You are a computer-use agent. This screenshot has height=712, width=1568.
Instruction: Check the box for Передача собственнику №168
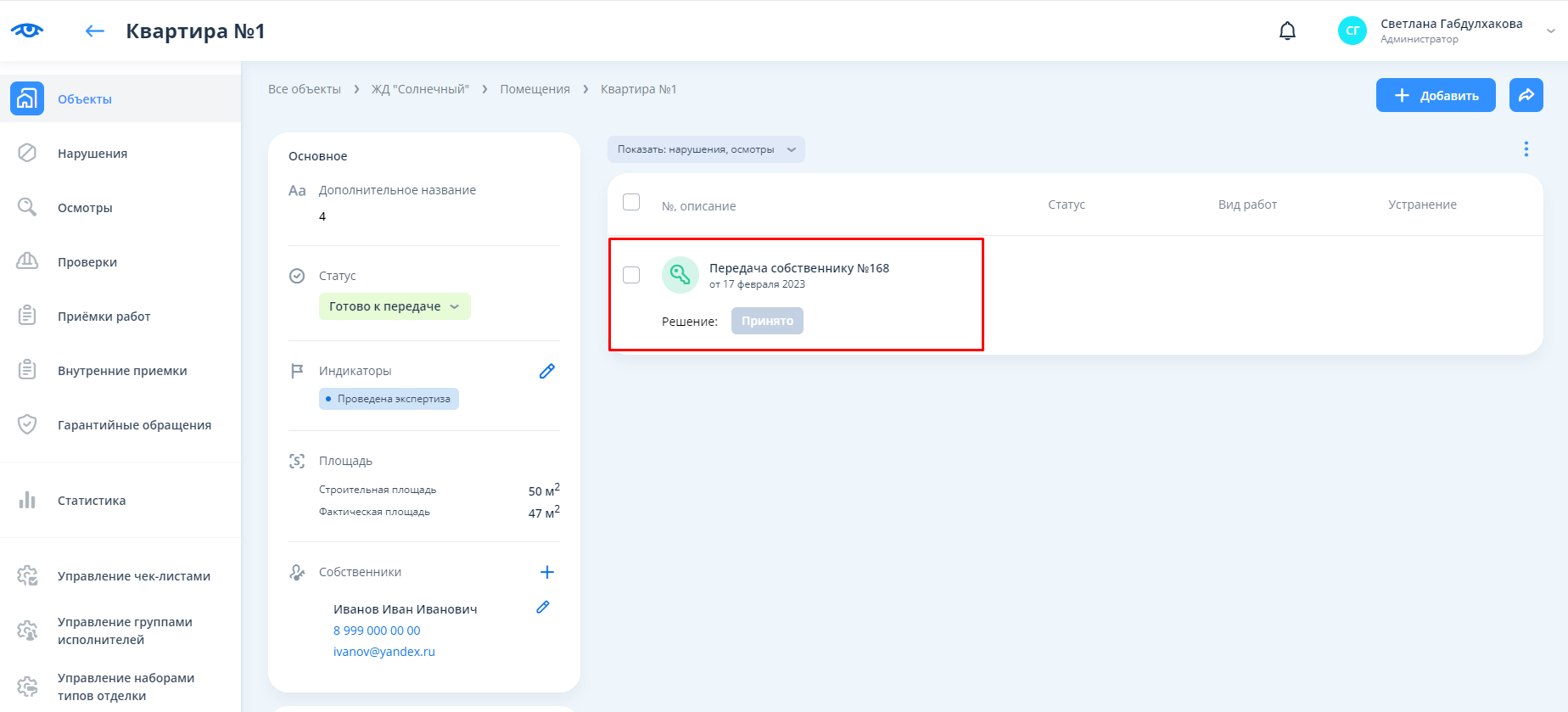(x=631, y=275)
